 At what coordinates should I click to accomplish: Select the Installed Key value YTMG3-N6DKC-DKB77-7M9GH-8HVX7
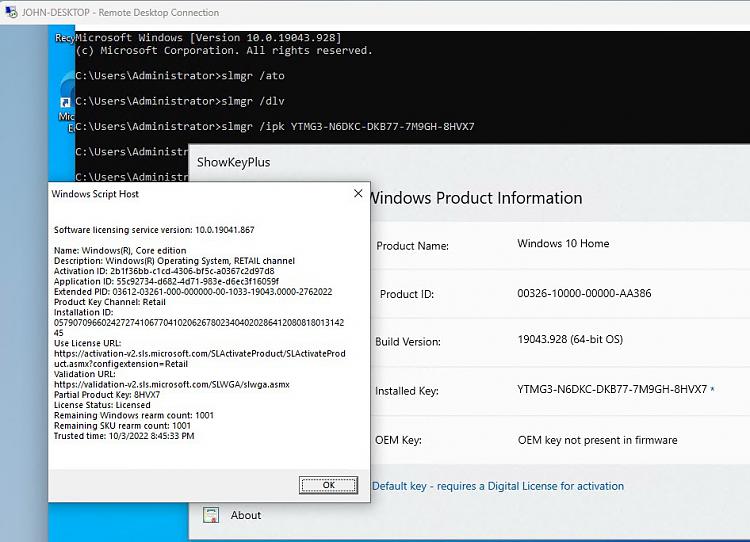coord(612,389)
